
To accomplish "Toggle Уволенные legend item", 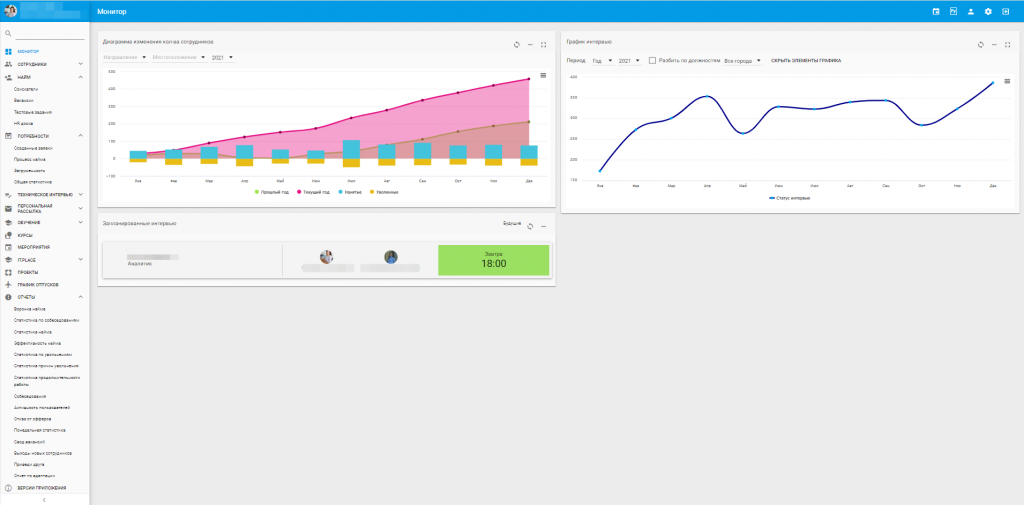I will click(x=386, y=192).
